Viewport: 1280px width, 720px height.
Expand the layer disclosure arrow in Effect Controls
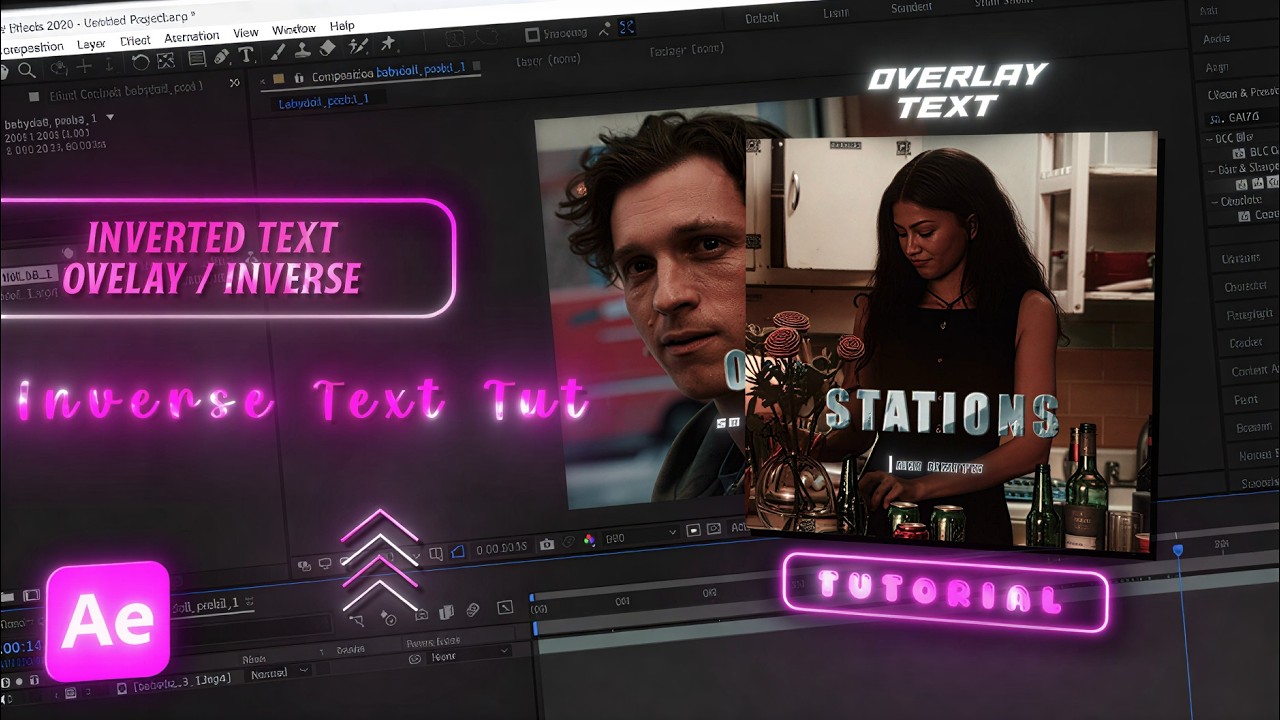point(110,117)
